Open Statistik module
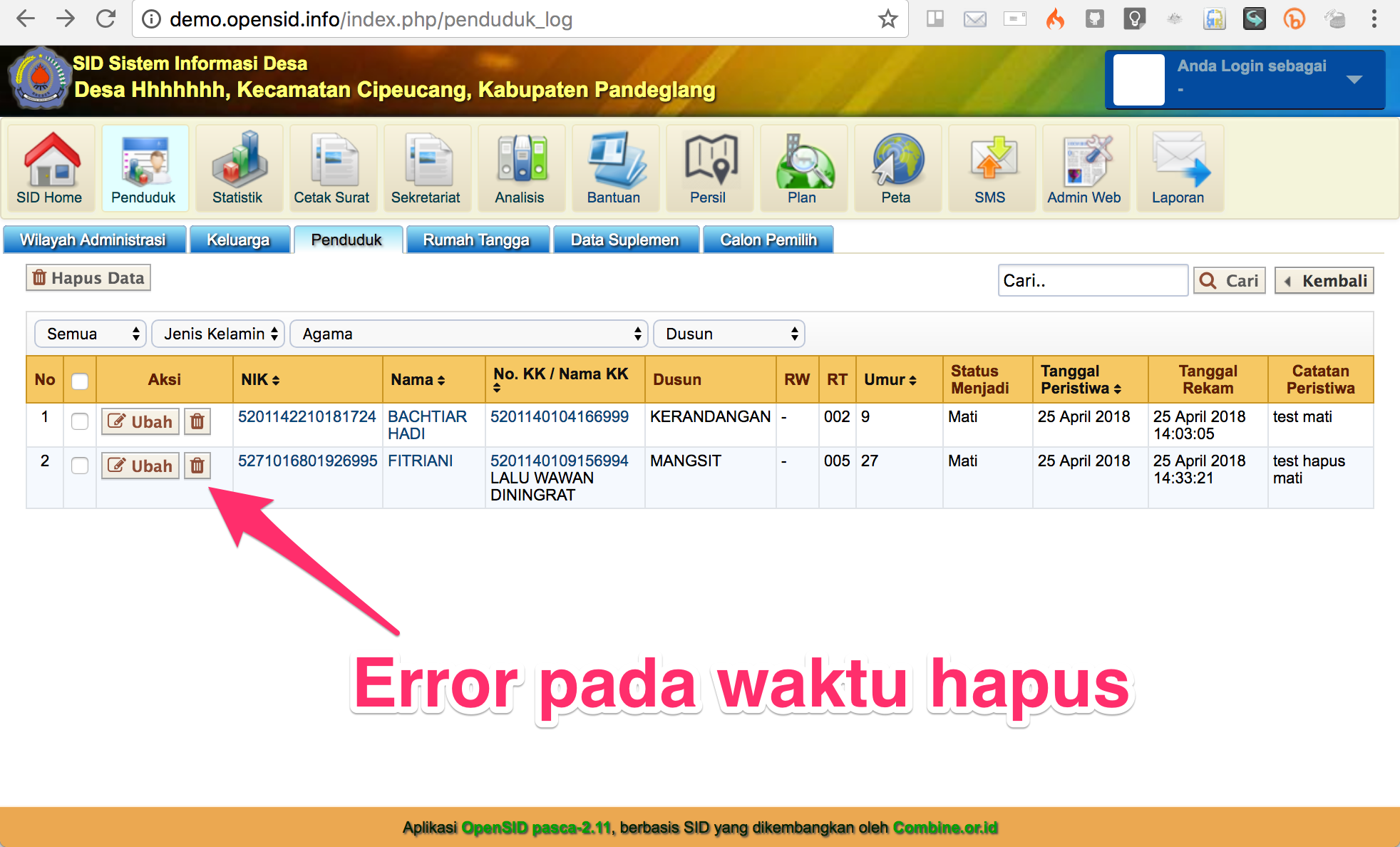 point(238,168)
